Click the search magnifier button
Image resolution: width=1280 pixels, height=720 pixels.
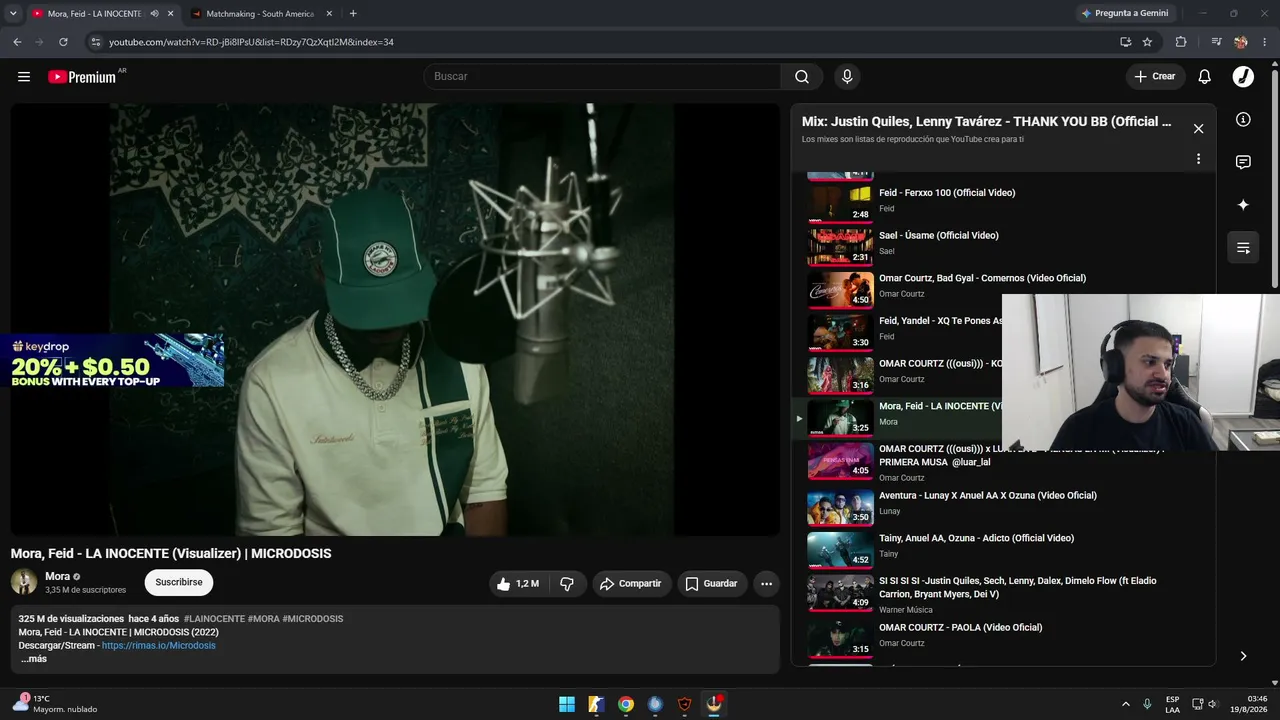point(802,77)
